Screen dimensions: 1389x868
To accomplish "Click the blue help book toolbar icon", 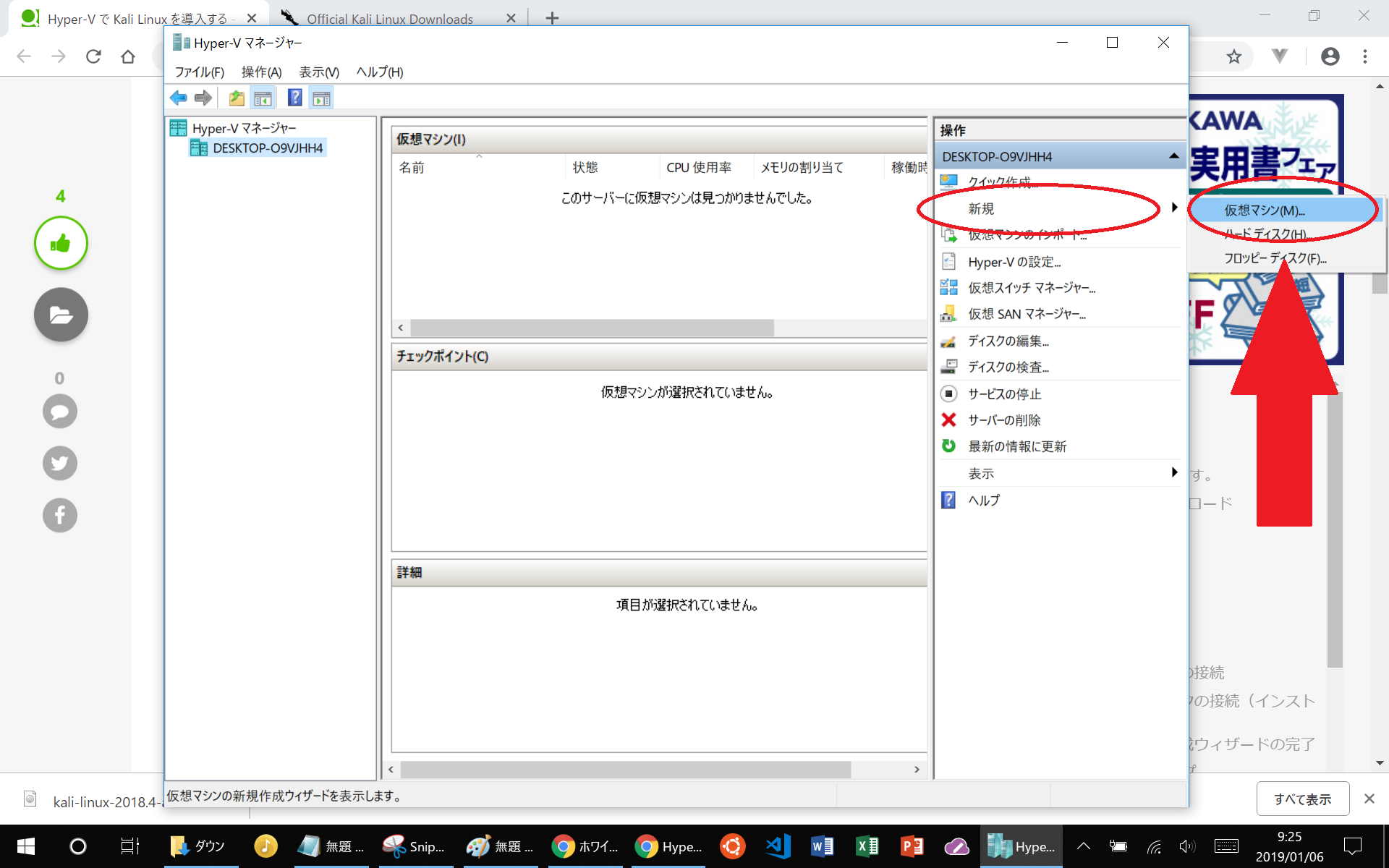I will (294, 98).
